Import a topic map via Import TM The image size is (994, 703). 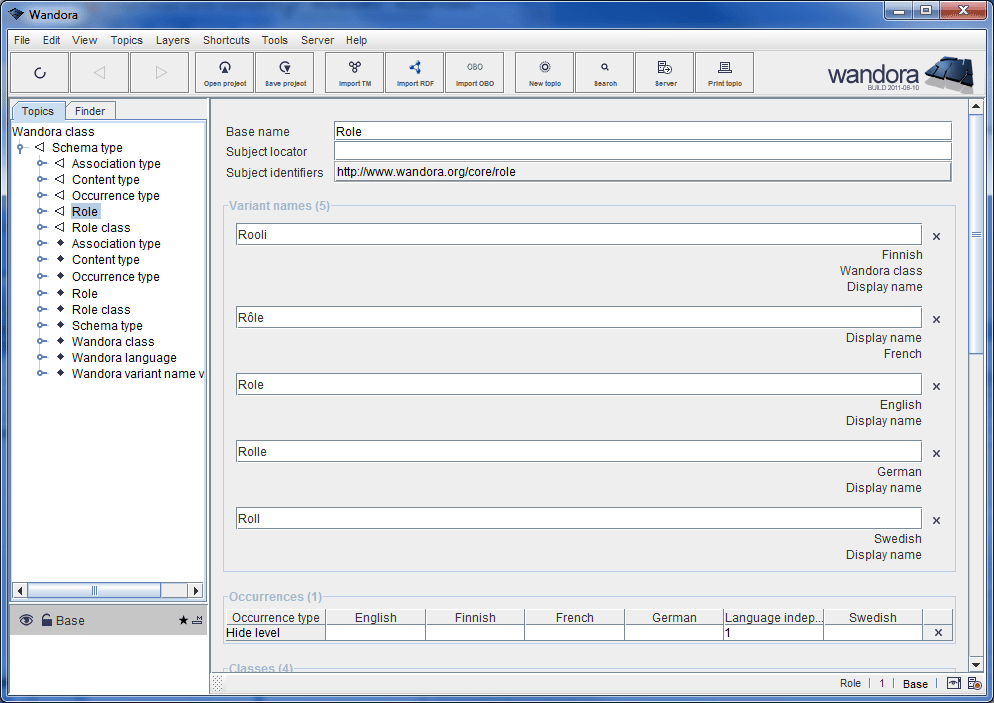[x=354, y=72]
